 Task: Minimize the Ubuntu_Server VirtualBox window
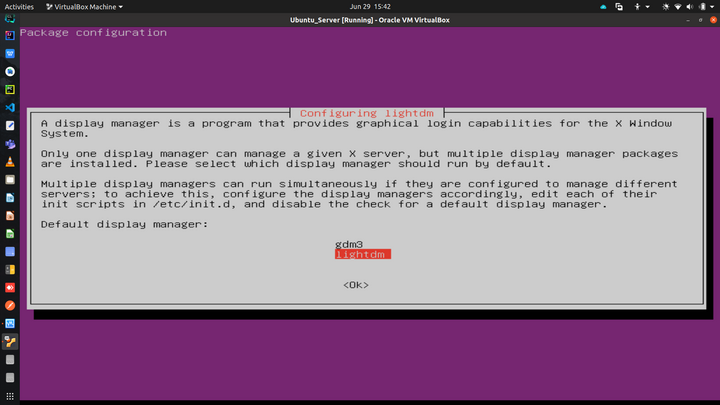pos(688,20)
